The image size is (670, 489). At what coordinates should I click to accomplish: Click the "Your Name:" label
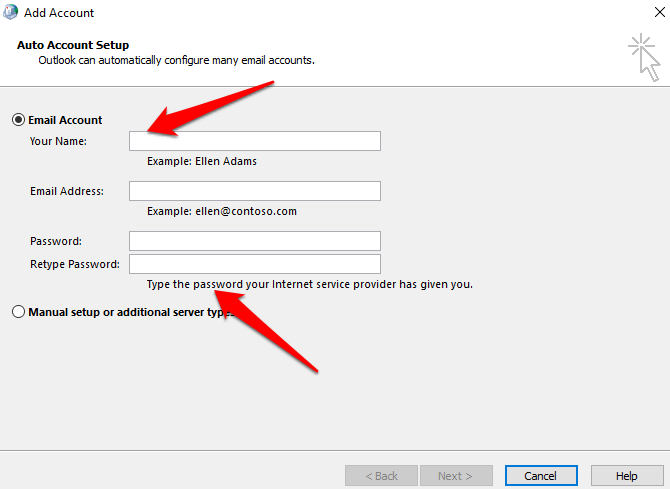click(58, 141)
